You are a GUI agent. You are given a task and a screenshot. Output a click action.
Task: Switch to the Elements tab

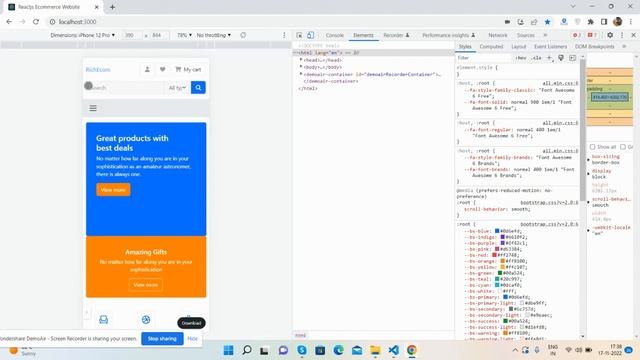pos(363,35)
